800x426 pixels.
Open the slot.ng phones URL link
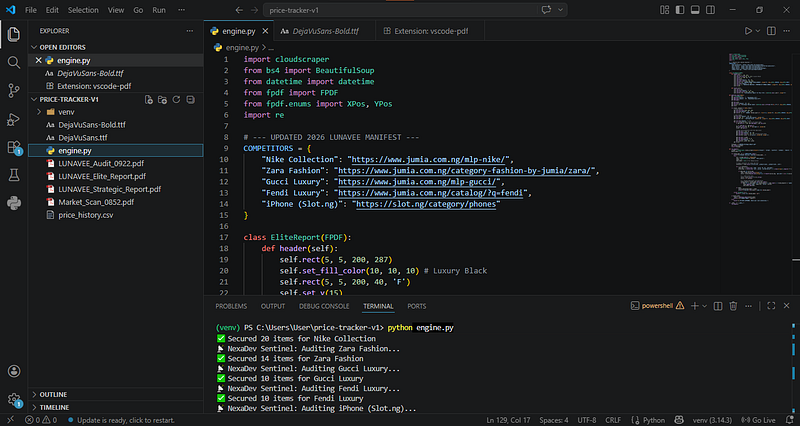pyautogui.click(x=426, y=204)
